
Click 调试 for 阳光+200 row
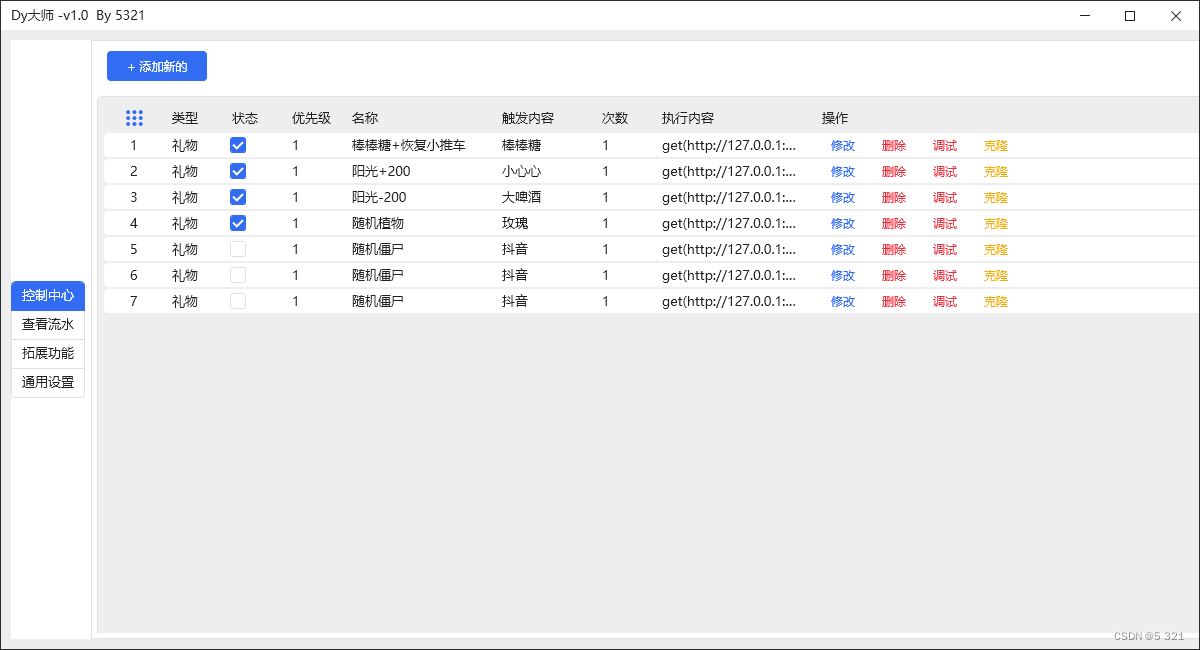tap(945, 172)
